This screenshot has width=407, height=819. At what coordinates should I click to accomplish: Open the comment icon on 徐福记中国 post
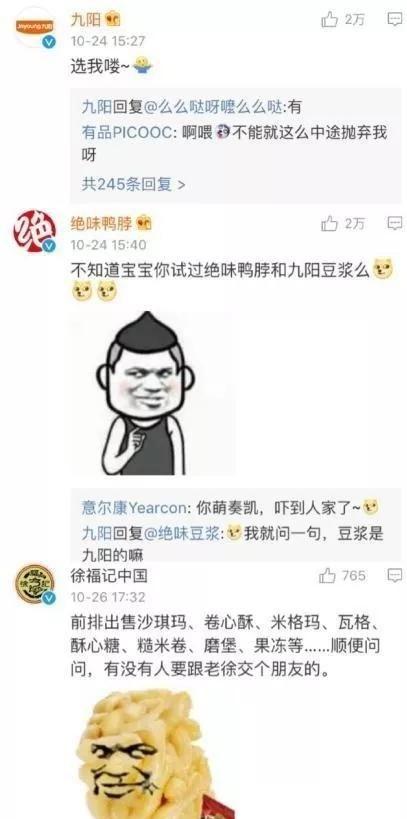point(394,576)
